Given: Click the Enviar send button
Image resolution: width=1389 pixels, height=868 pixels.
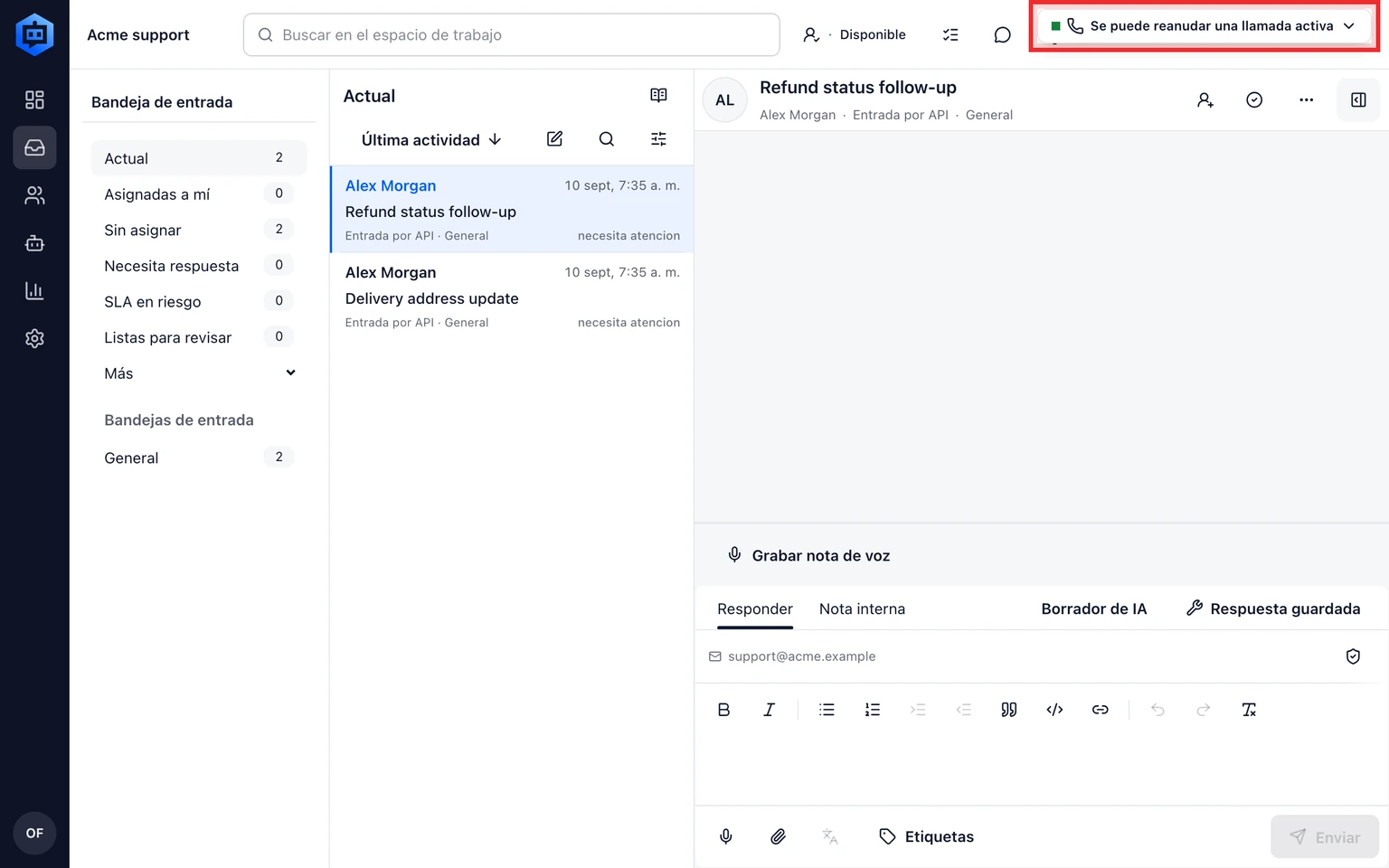Looking at the screenshot, I should (1325, 837).
